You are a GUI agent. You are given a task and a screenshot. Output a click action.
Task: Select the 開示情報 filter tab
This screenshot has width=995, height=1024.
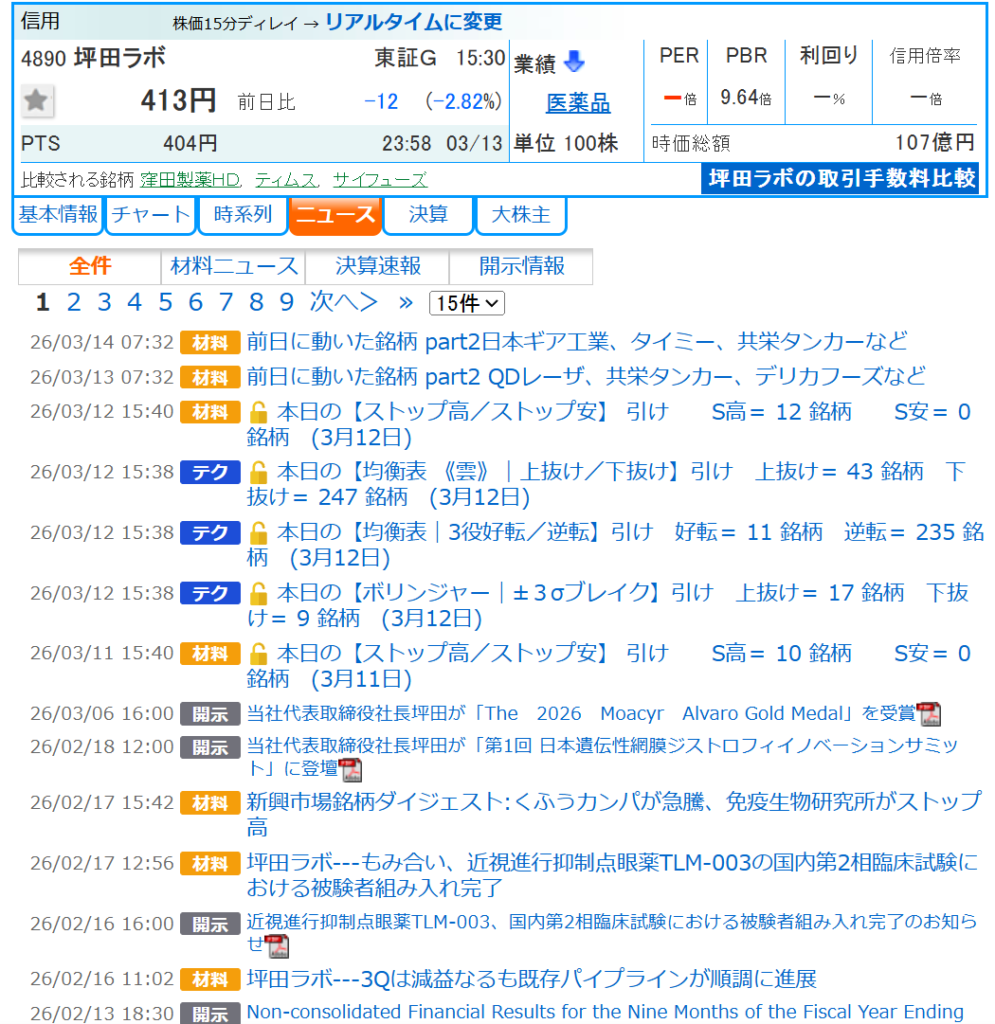click(x=521, y=267)
